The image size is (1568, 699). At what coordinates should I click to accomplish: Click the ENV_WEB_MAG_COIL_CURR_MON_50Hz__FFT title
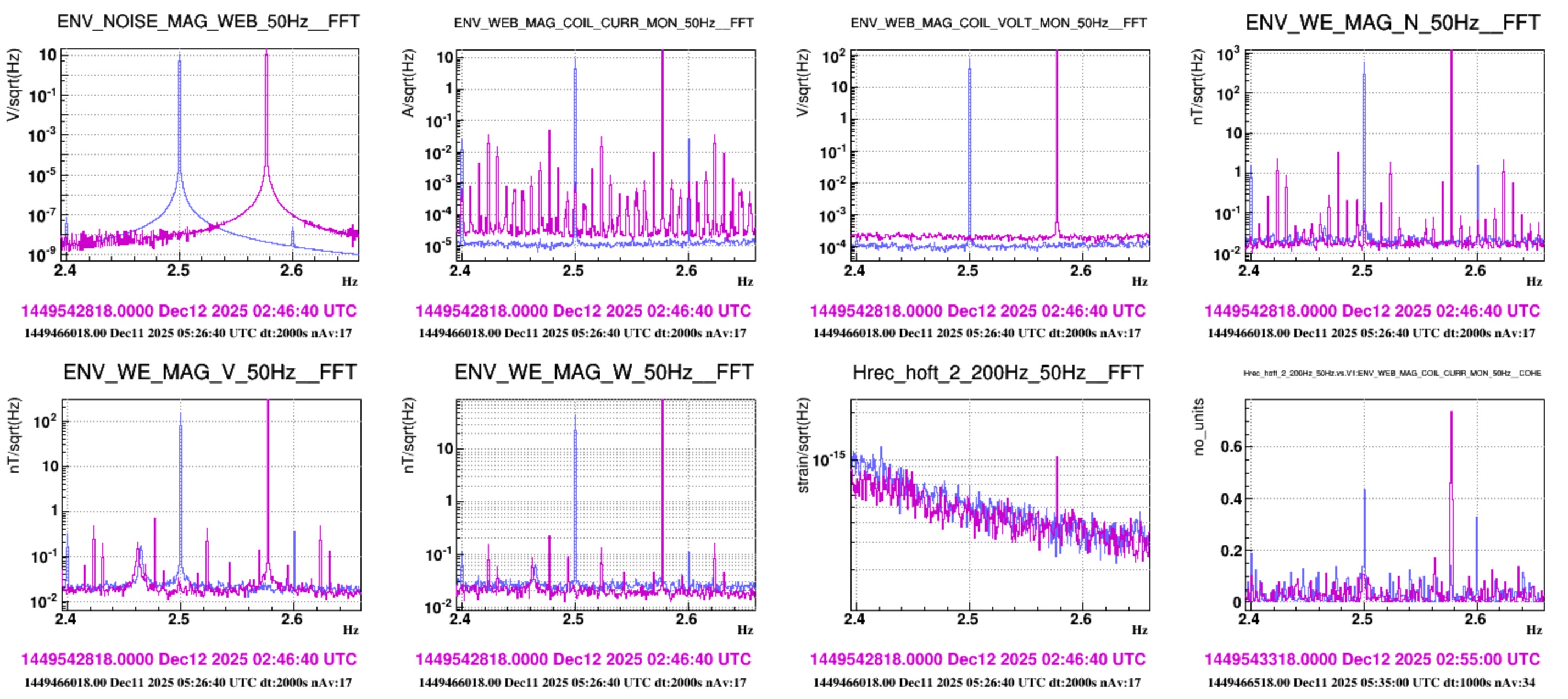click(x=603, y=23)
